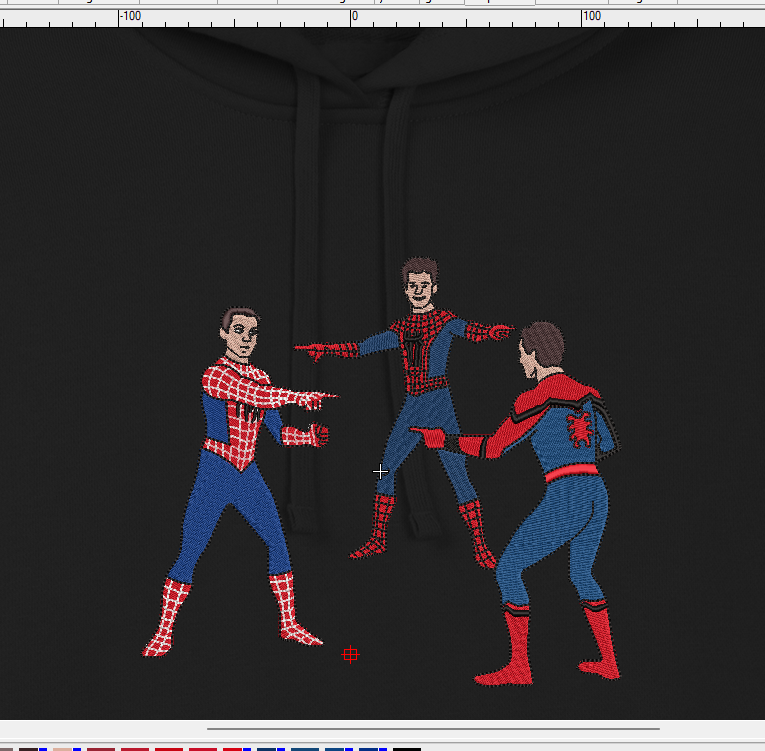Select the grey swatch at far left of palette
765x751 pixels.
coord(6,748)
